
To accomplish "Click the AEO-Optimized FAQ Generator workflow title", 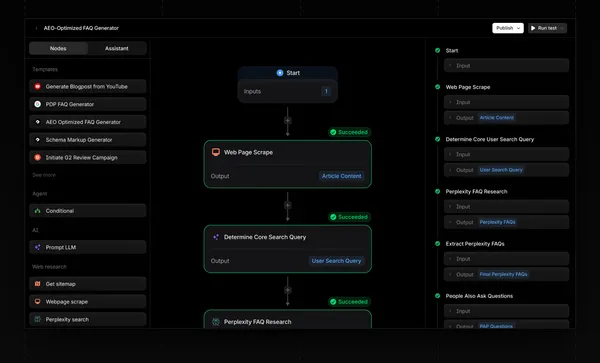I will (x=81, y=28).
